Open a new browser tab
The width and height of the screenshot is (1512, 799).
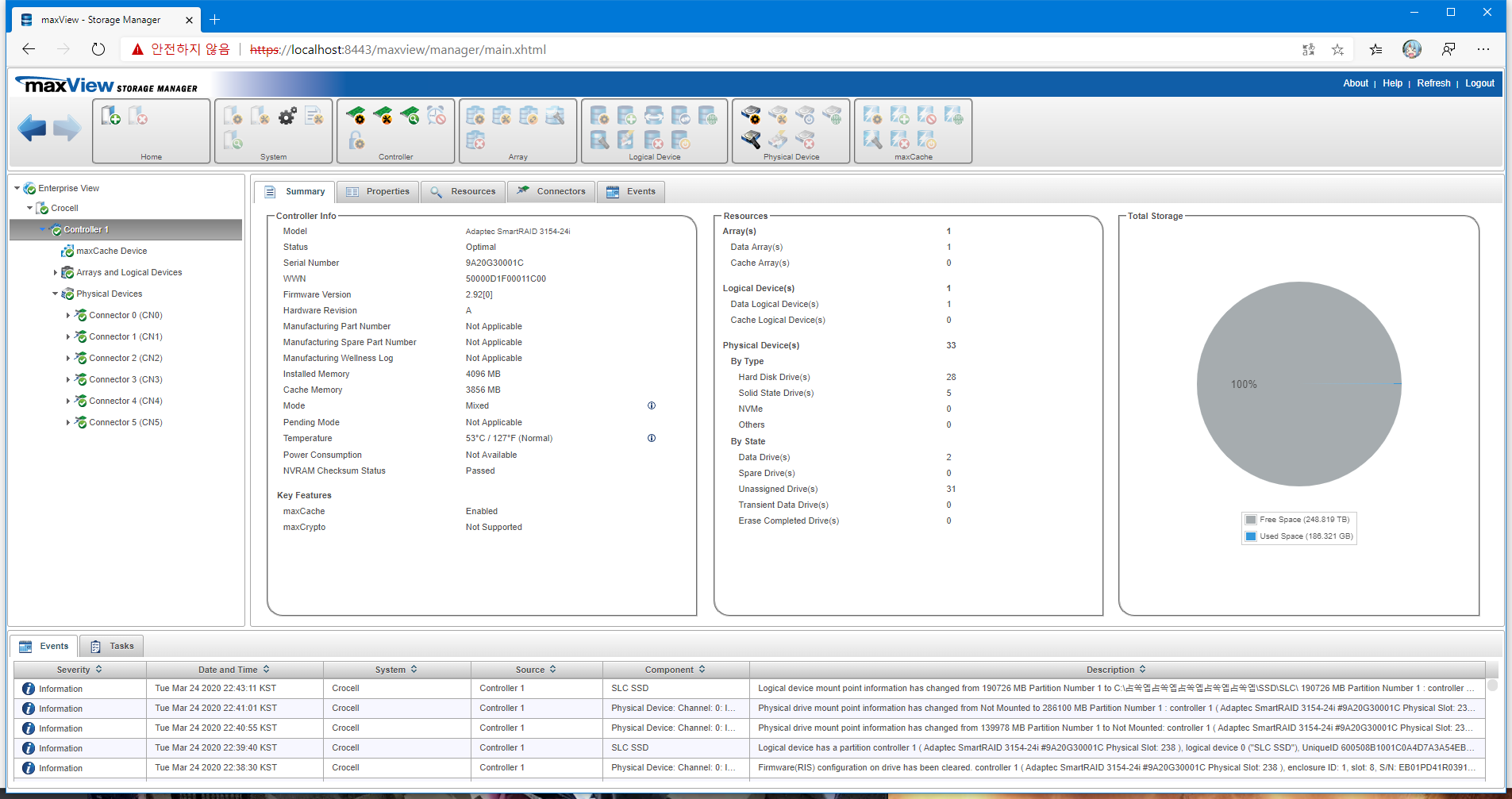[214, 20]
